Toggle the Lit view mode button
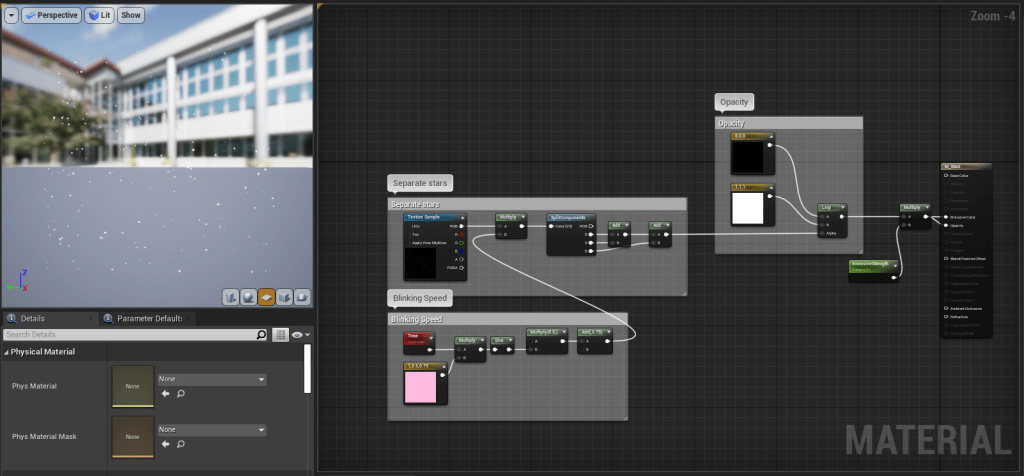The image size is (1024, 476). click(x=98, y=16)
